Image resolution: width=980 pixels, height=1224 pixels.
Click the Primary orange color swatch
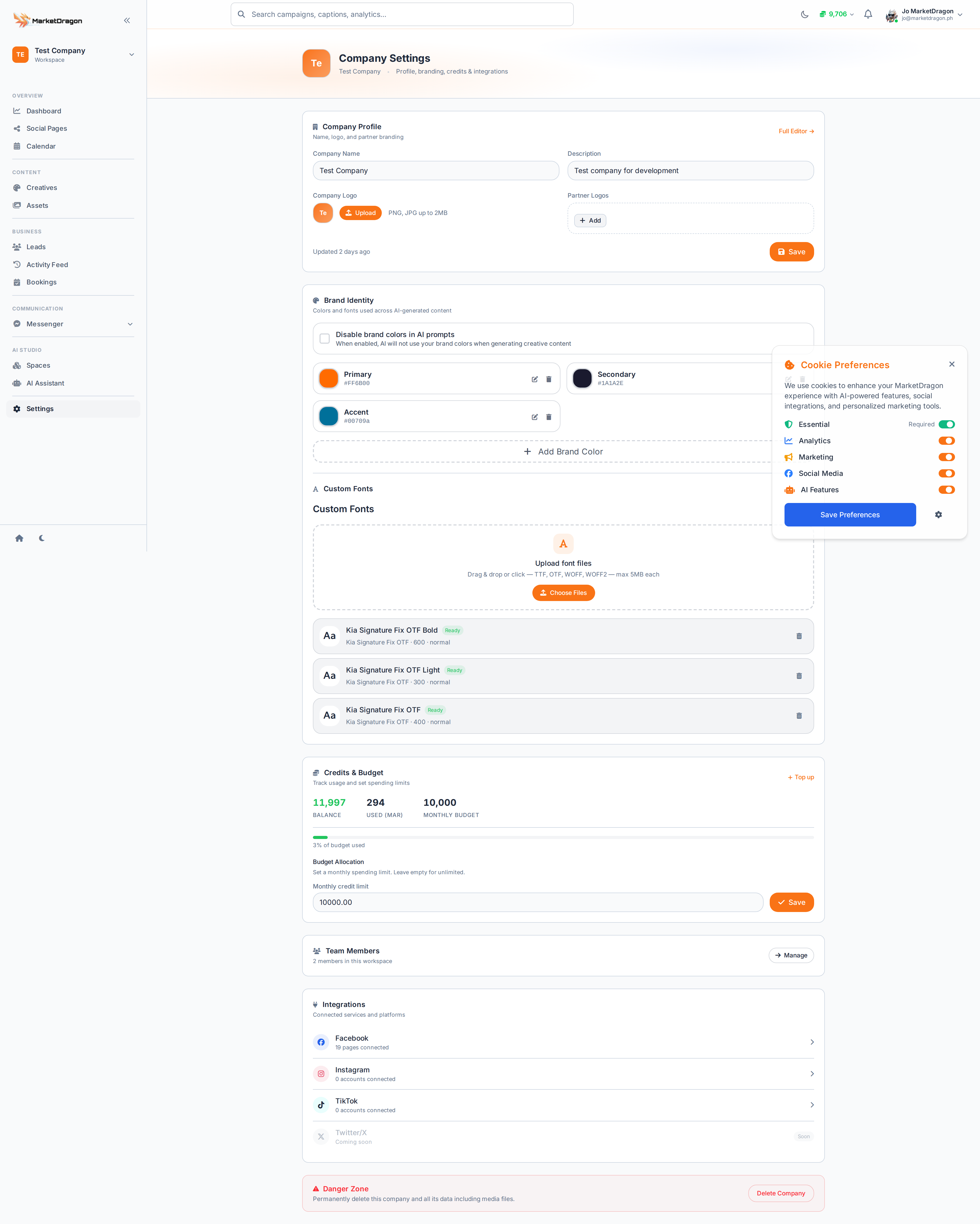click(x=328, y=379)
